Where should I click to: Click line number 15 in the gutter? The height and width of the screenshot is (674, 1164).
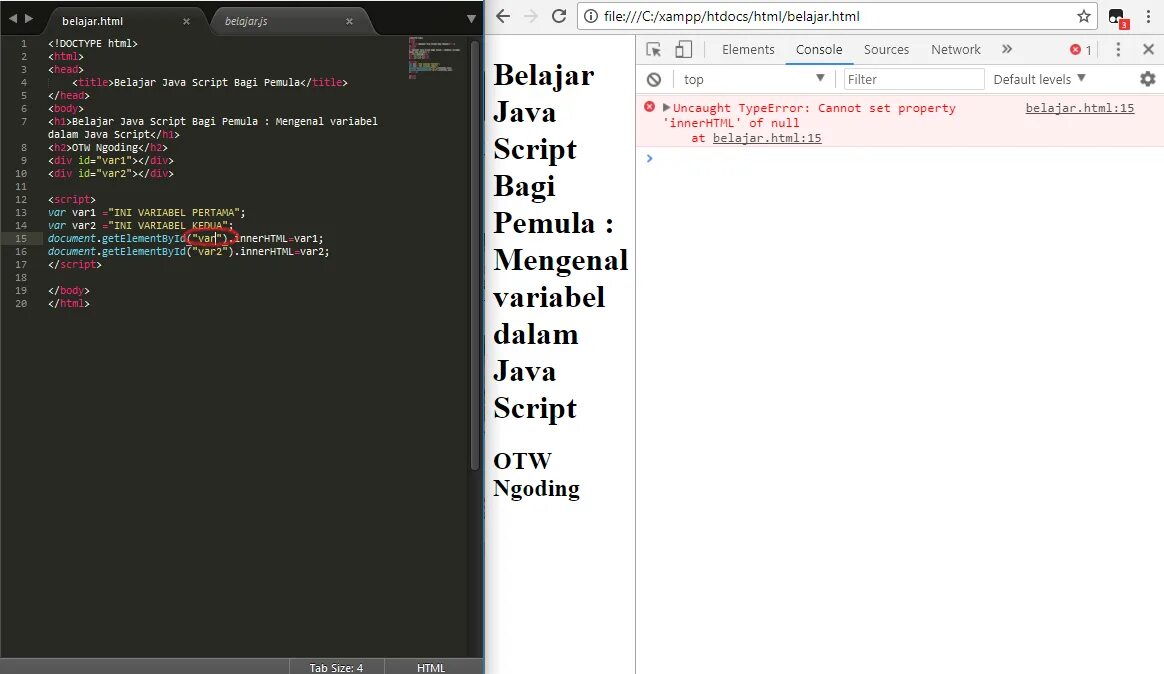(21, 239)
